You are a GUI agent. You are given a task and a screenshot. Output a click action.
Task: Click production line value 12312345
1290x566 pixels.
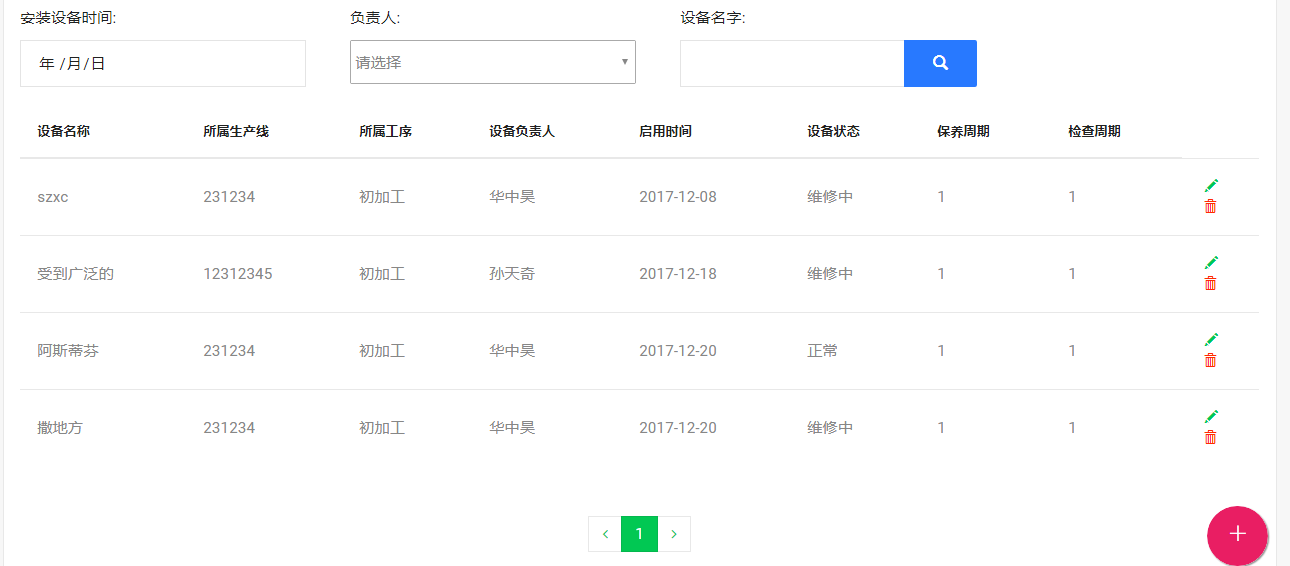(x=238, y=274)
